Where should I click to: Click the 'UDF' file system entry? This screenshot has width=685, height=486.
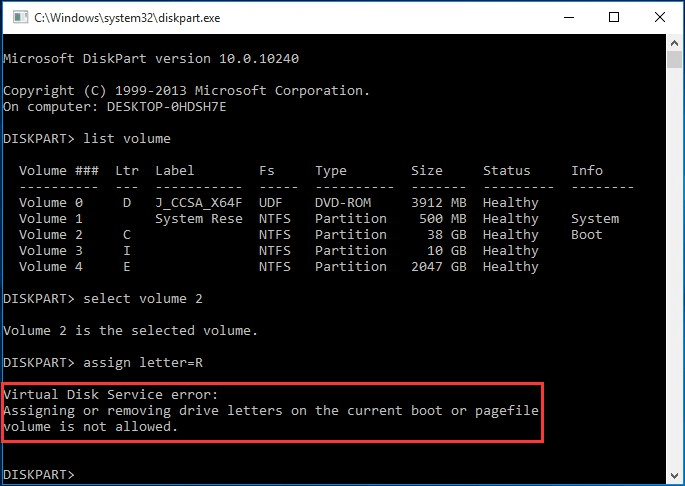click(x=270, y=203)
